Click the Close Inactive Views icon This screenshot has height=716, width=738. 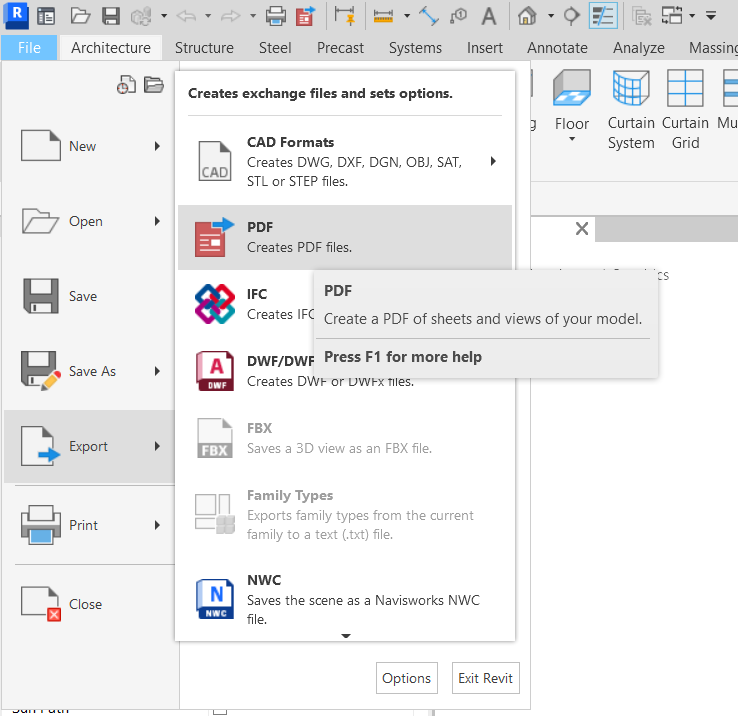[642, 16]
